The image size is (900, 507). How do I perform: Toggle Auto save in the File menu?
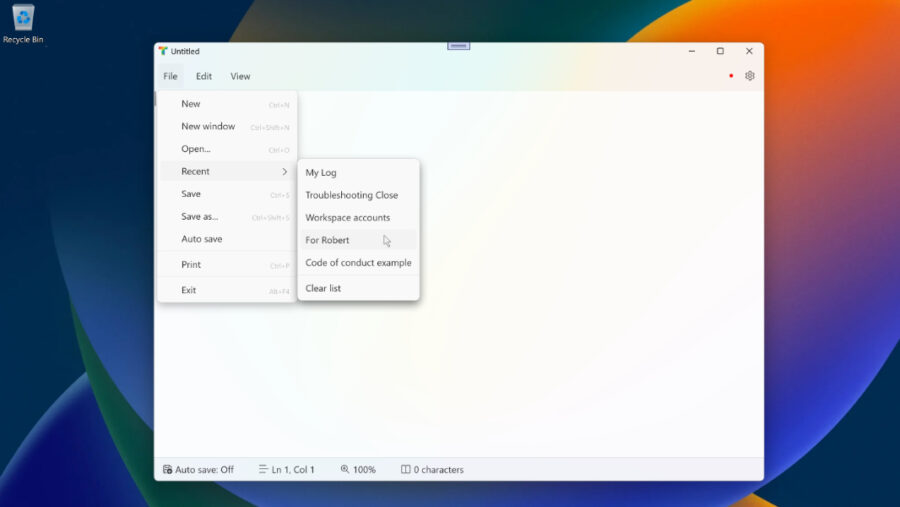point(202,239)
